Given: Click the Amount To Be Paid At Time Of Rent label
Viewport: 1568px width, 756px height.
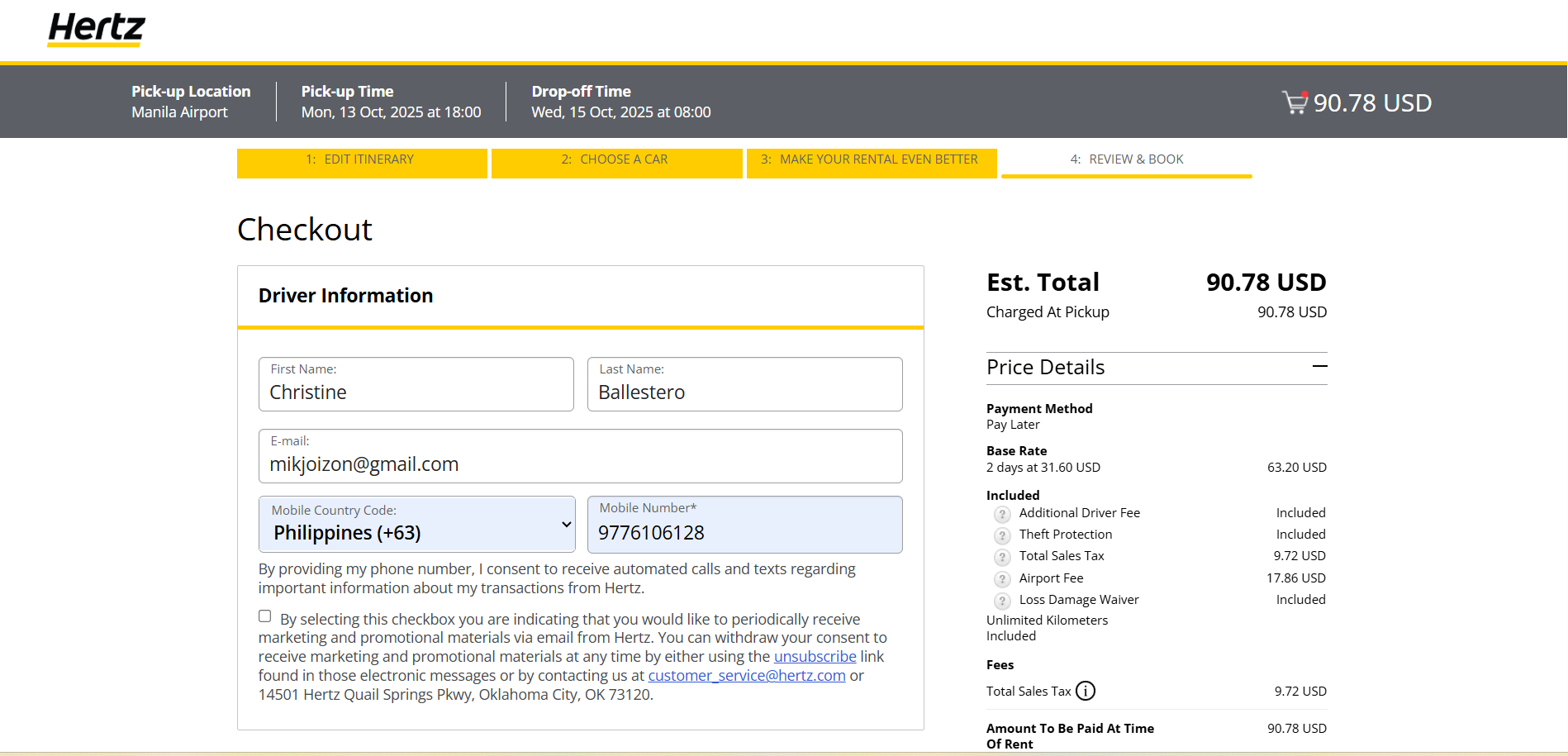Looking at the screenshot, I should pos(1070,736).
